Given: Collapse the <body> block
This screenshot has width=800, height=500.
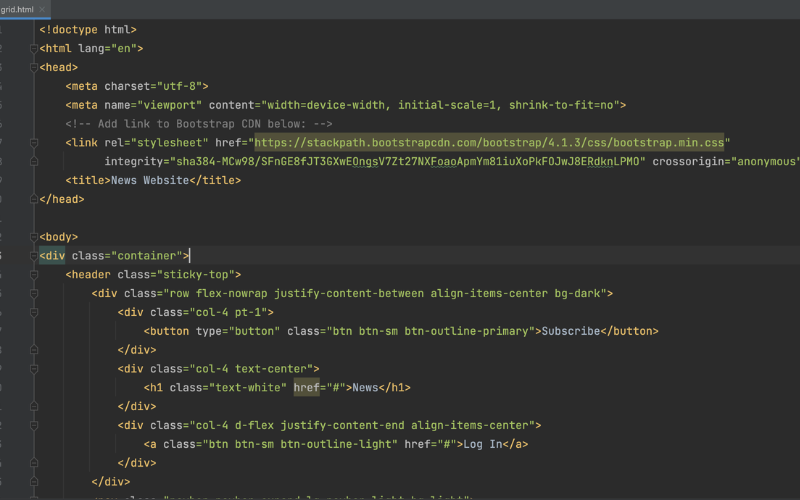Looking at the screenshot, I should coord(34,237).
